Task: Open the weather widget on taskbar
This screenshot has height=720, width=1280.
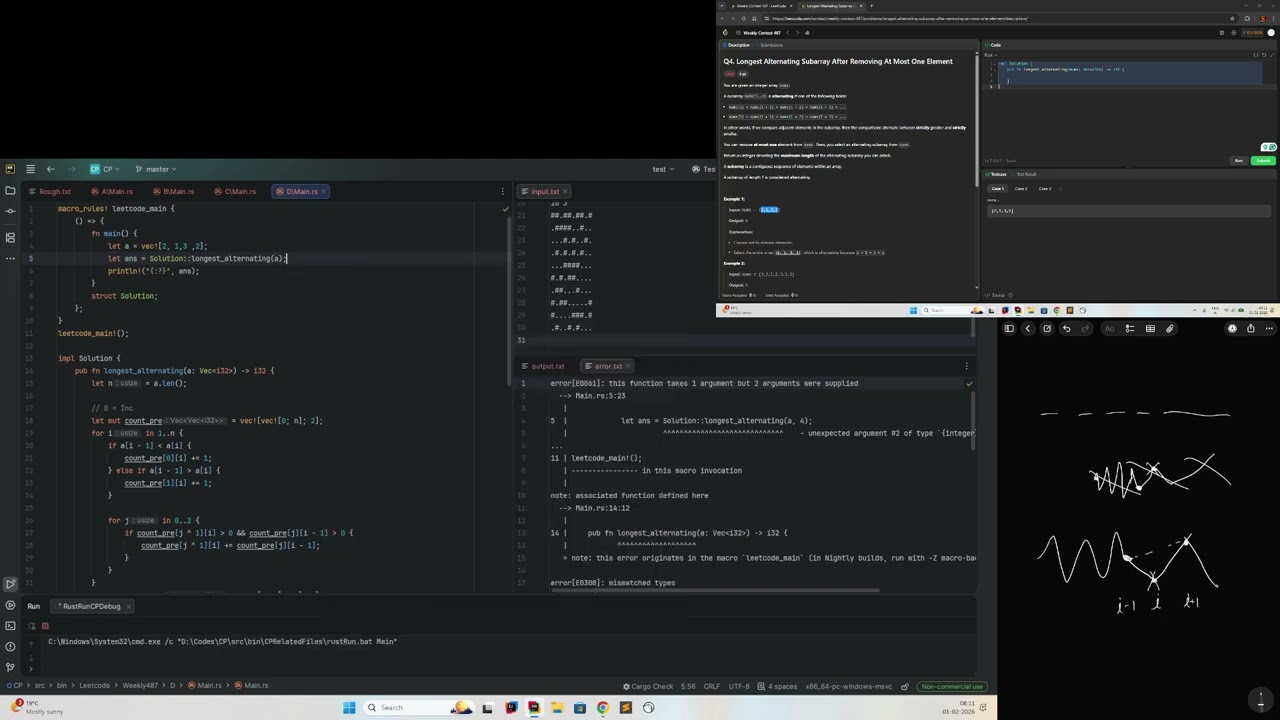Action: click(x=35, y=707)
